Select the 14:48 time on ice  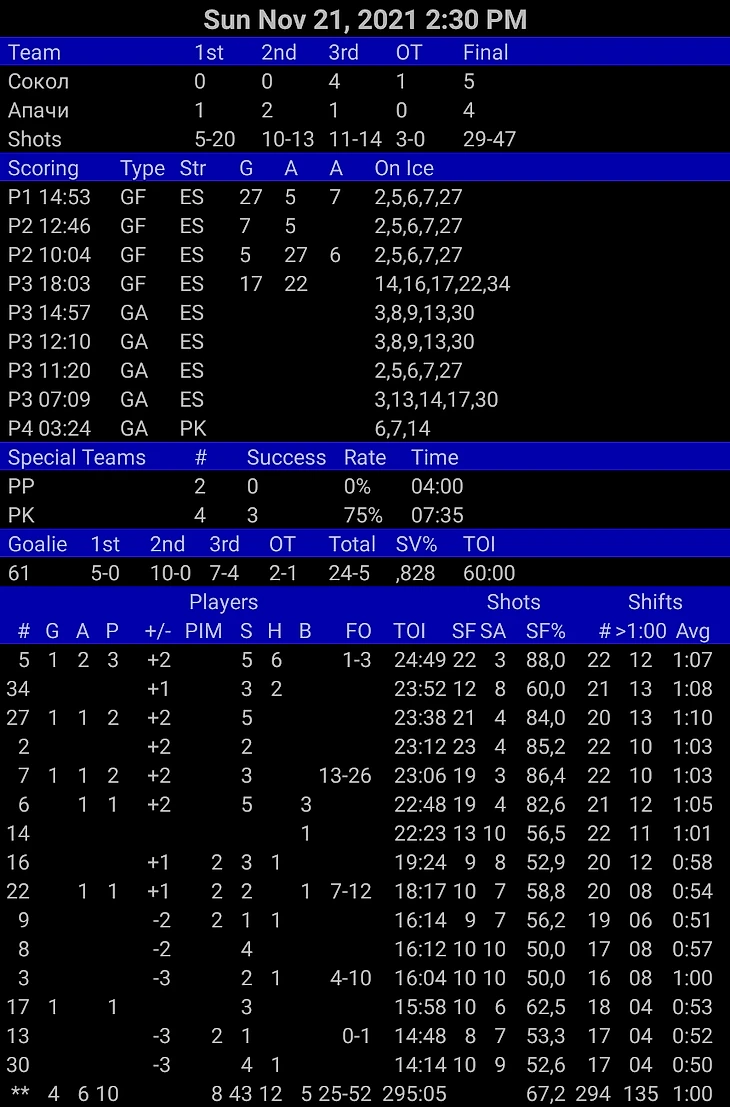pos(420,1036)
